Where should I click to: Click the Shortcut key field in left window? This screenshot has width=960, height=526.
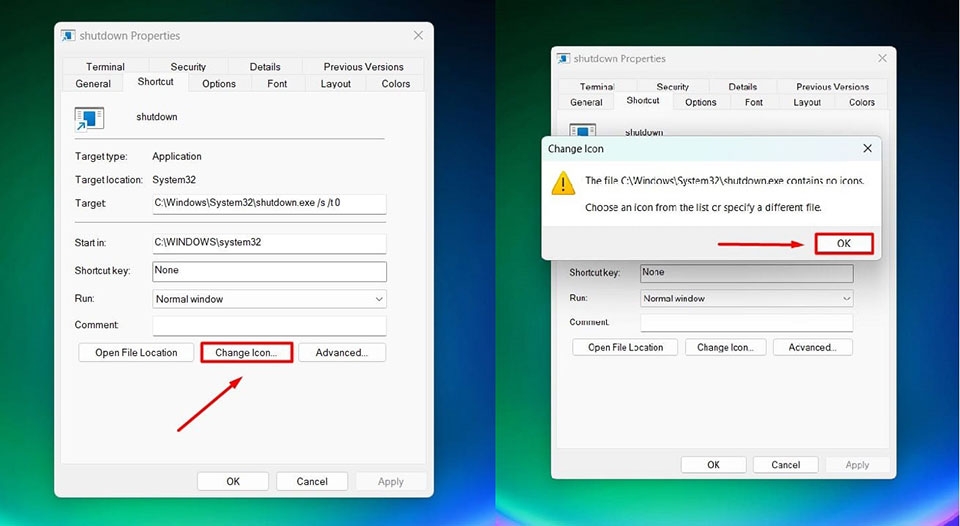269,271
